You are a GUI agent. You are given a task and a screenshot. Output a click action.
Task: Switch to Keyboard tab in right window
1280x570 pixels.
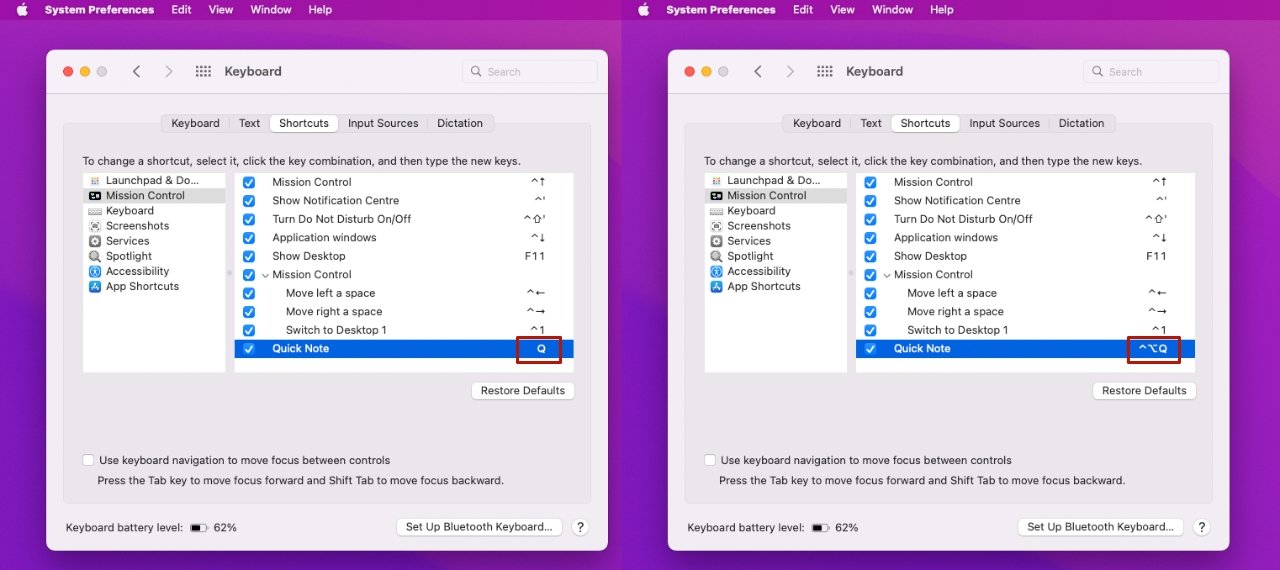pos(817,123)
